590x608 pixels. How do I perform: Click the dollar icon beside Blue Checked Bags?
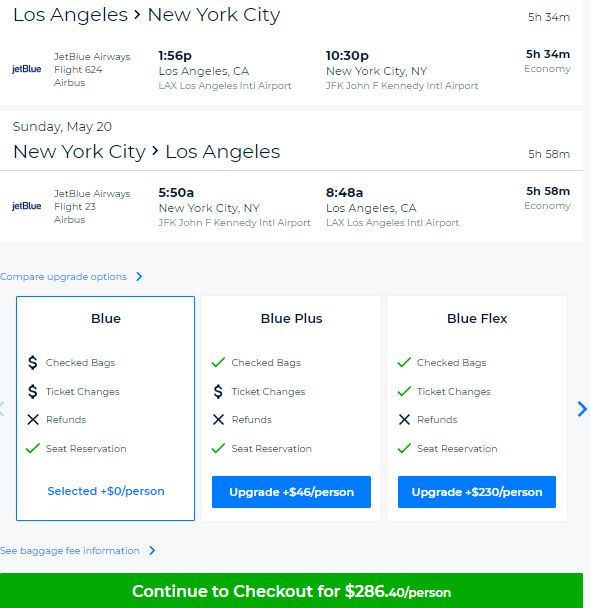click(x=33, y=363)
